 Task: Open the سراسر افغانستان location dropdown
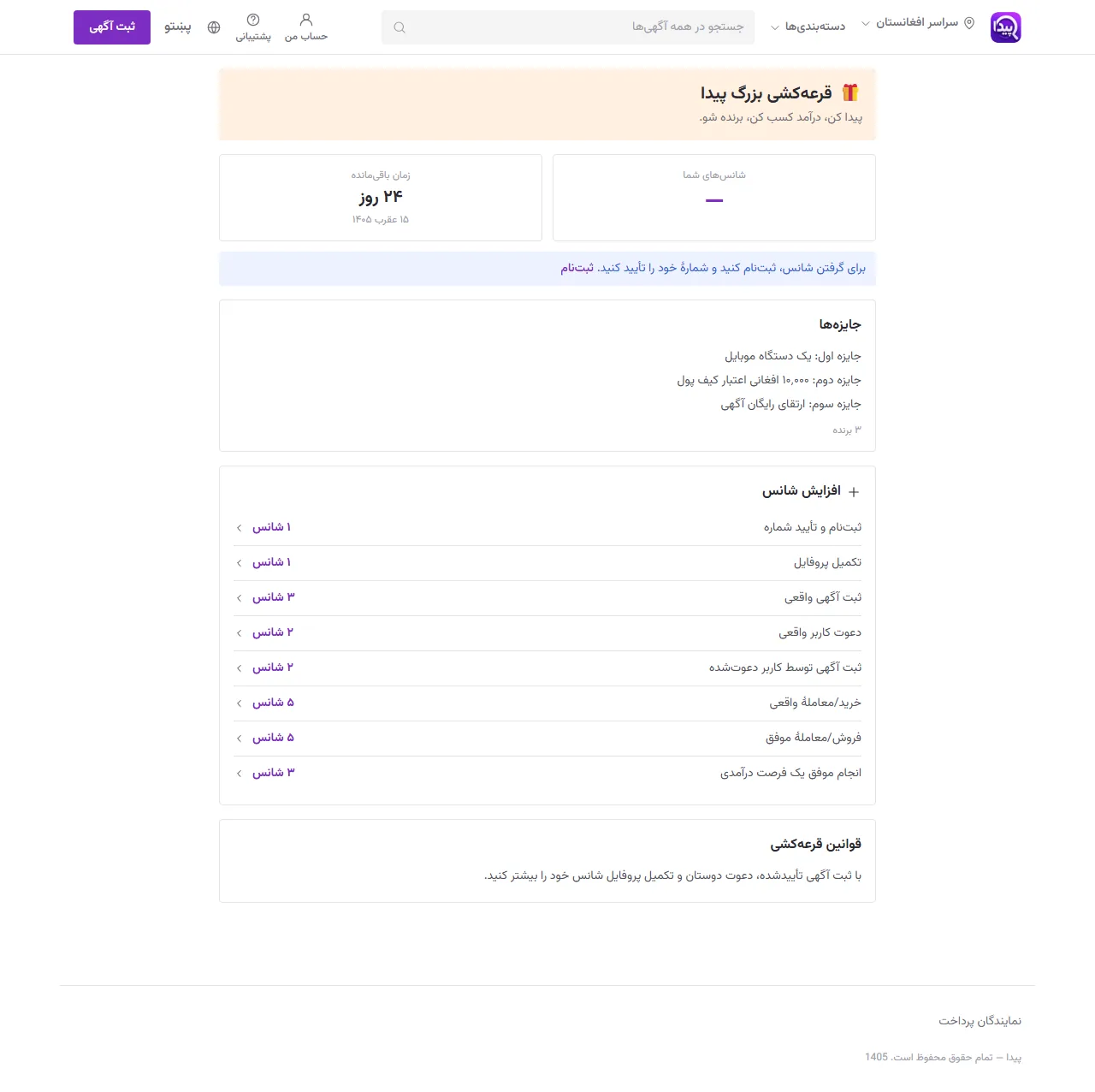click(x=918, y=23)
